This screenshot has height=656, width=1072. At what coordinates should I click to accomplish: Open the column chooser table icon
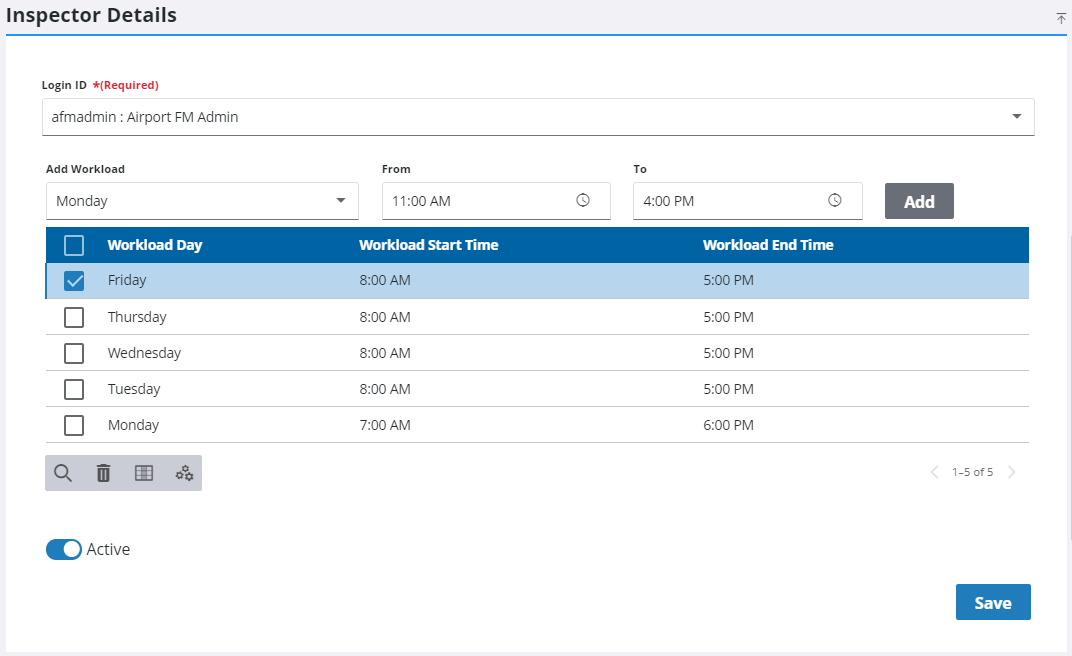click(144, 473)
